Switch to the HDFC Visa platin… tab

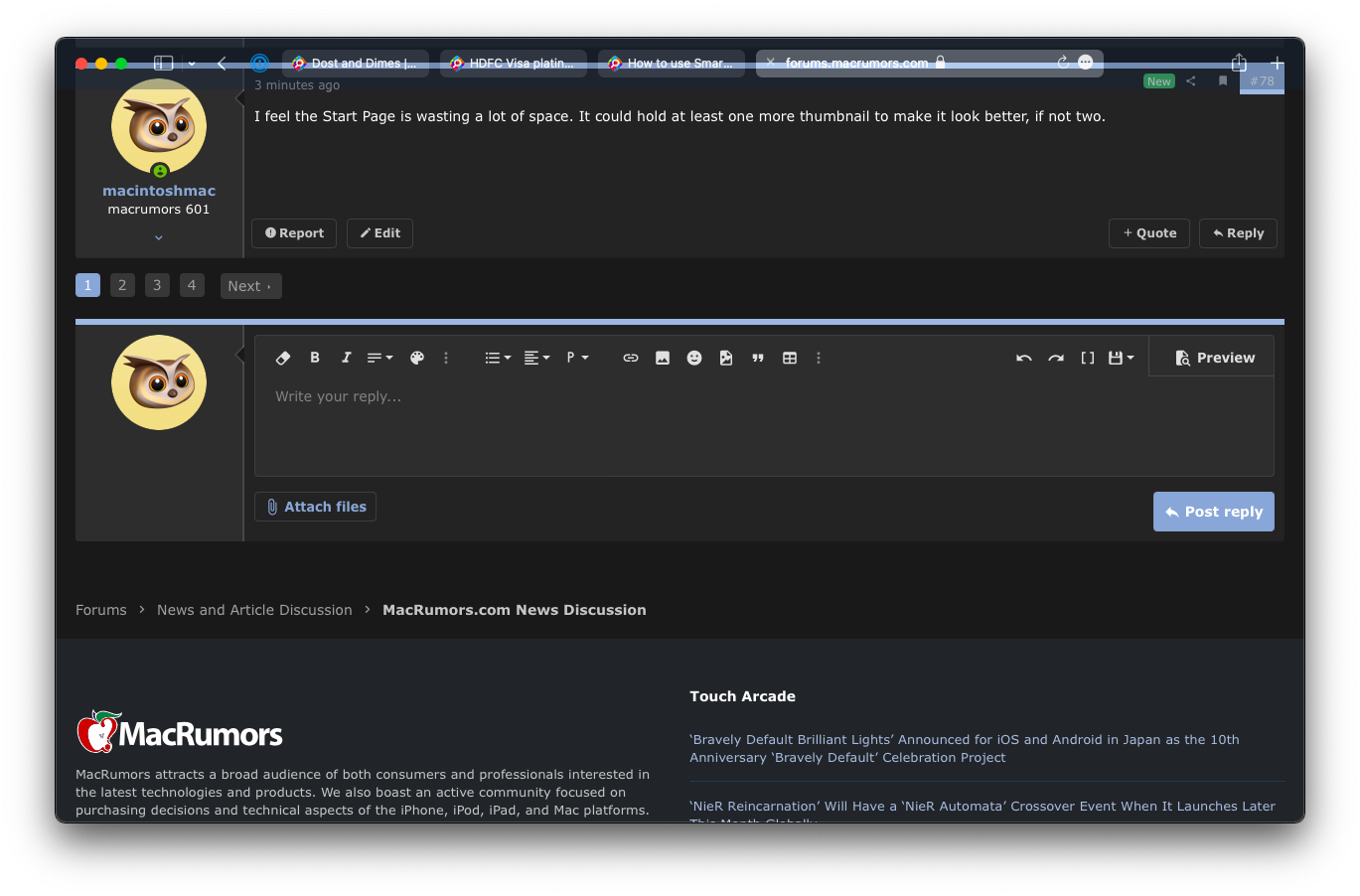514,64
